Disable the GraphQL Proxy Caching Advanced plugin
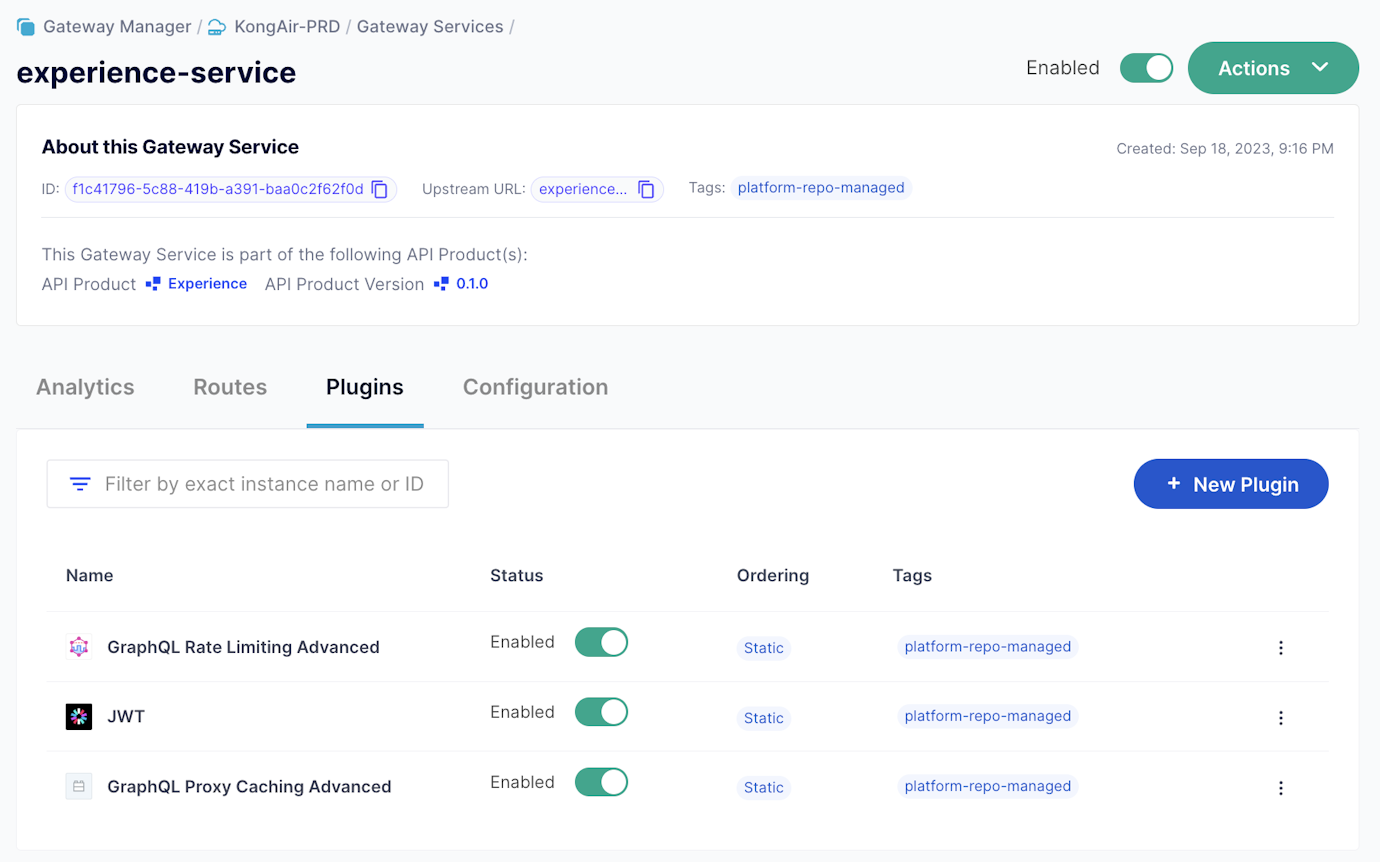 pyautogui.click(x=601, y=781)
